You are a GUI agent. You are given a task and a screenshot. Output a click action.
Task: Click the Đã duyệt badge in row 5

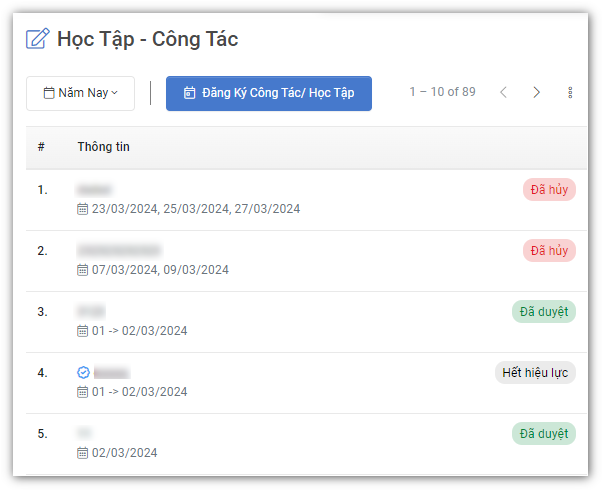pyautogui.click(x=543, y=434)
